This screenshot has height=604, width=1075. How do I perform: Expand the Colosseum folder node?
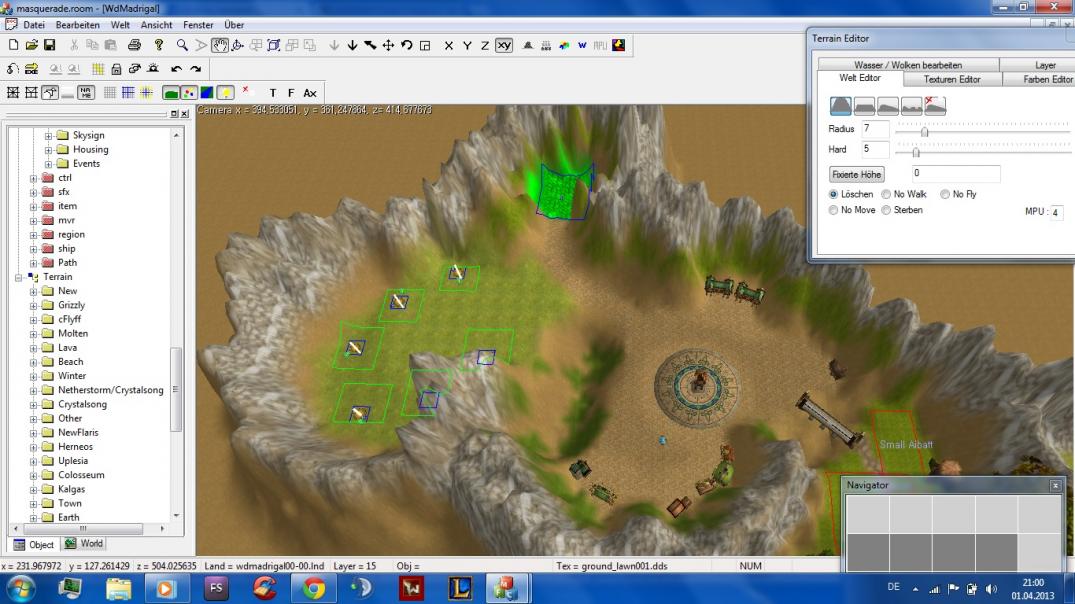click(33, 475)
